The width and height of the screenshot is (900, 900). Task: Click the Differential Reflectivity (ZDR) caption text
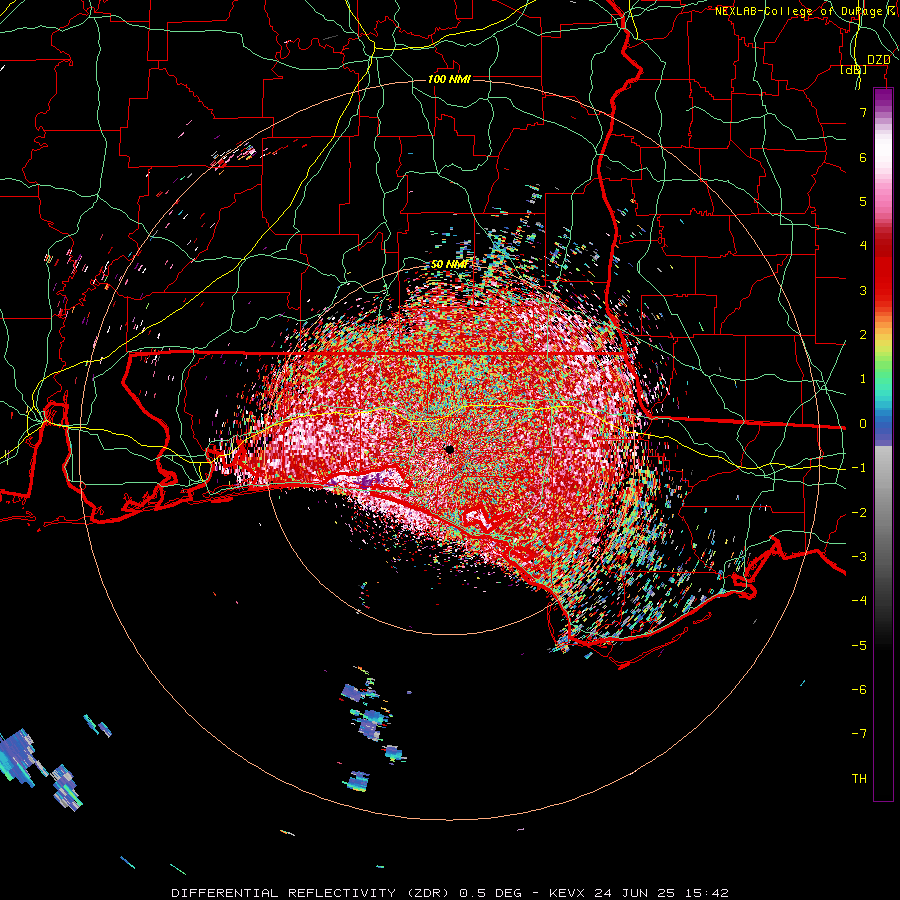click(x=312, y=893)
